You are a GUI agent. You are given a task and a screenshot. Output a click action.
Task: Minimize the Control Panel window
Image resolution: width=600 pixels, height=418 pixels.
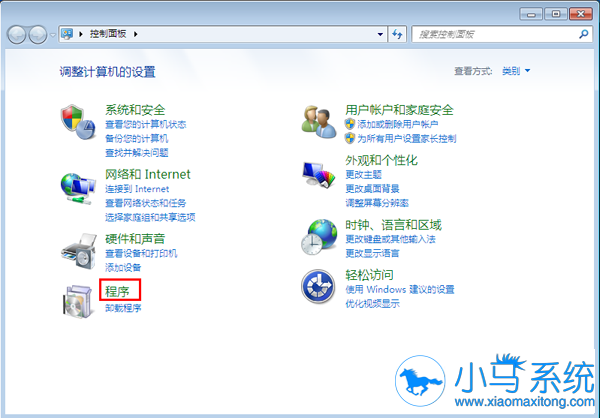pyautogui.click(x=531, y=14)
